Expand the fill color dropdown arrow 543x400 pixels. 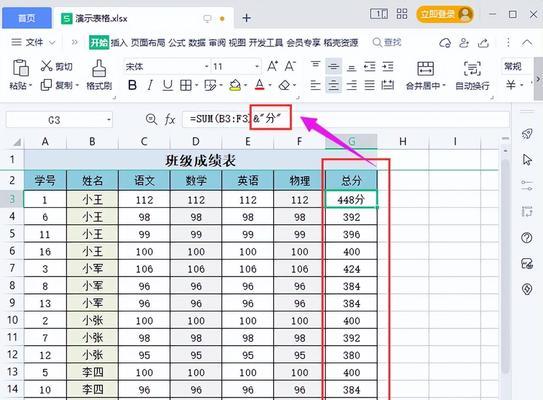point(246,85)
